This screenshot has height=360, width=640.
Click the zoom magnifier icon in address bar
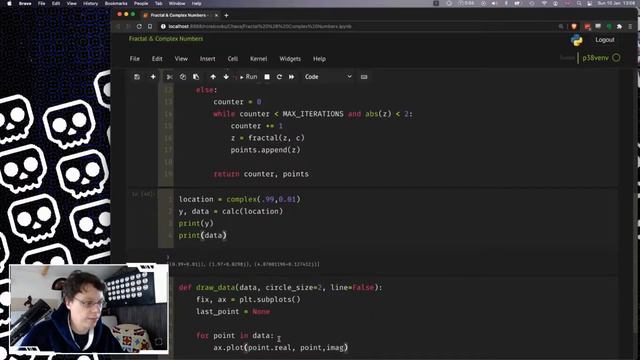[x=561, y=27]
